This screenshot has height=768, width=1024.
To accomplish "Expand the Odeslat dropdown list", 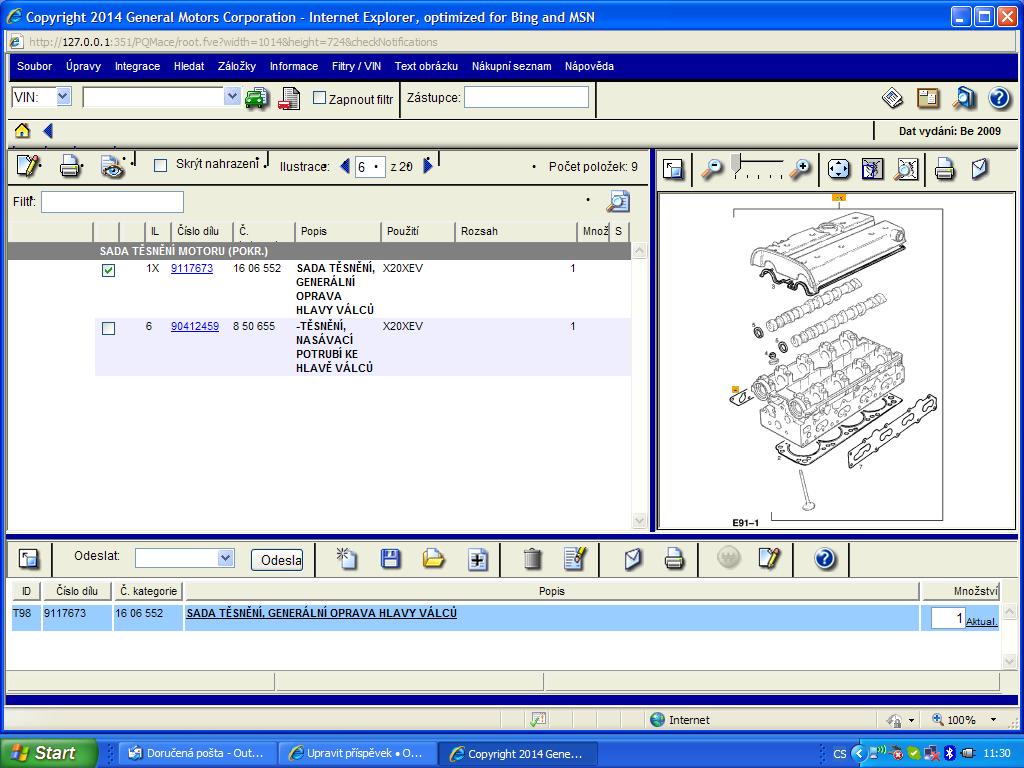I will pyautogui.click(x=225, y=558).
